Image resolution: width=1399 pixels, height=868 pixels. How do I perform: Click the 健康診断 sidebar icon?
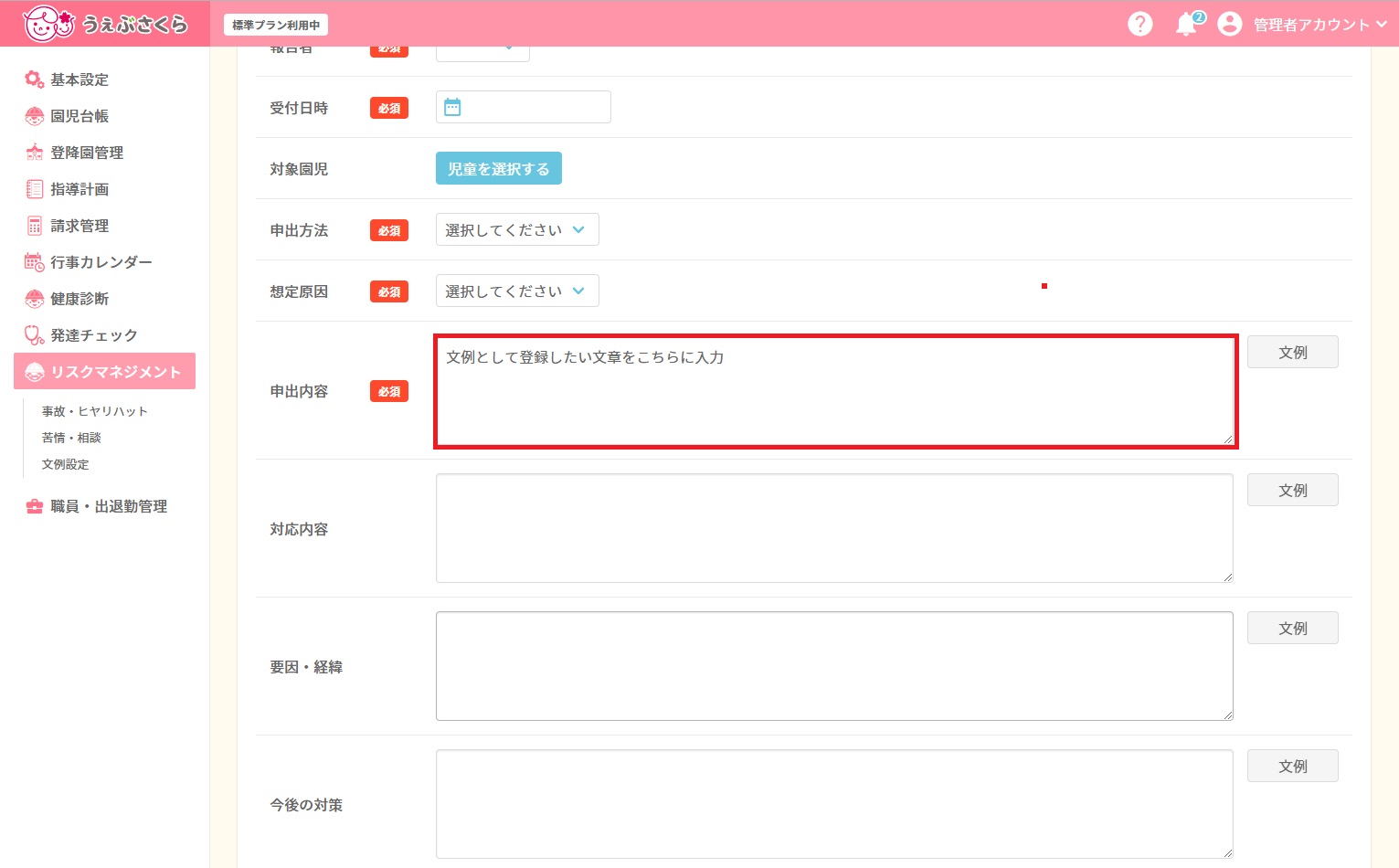click(x=34, y=299)
